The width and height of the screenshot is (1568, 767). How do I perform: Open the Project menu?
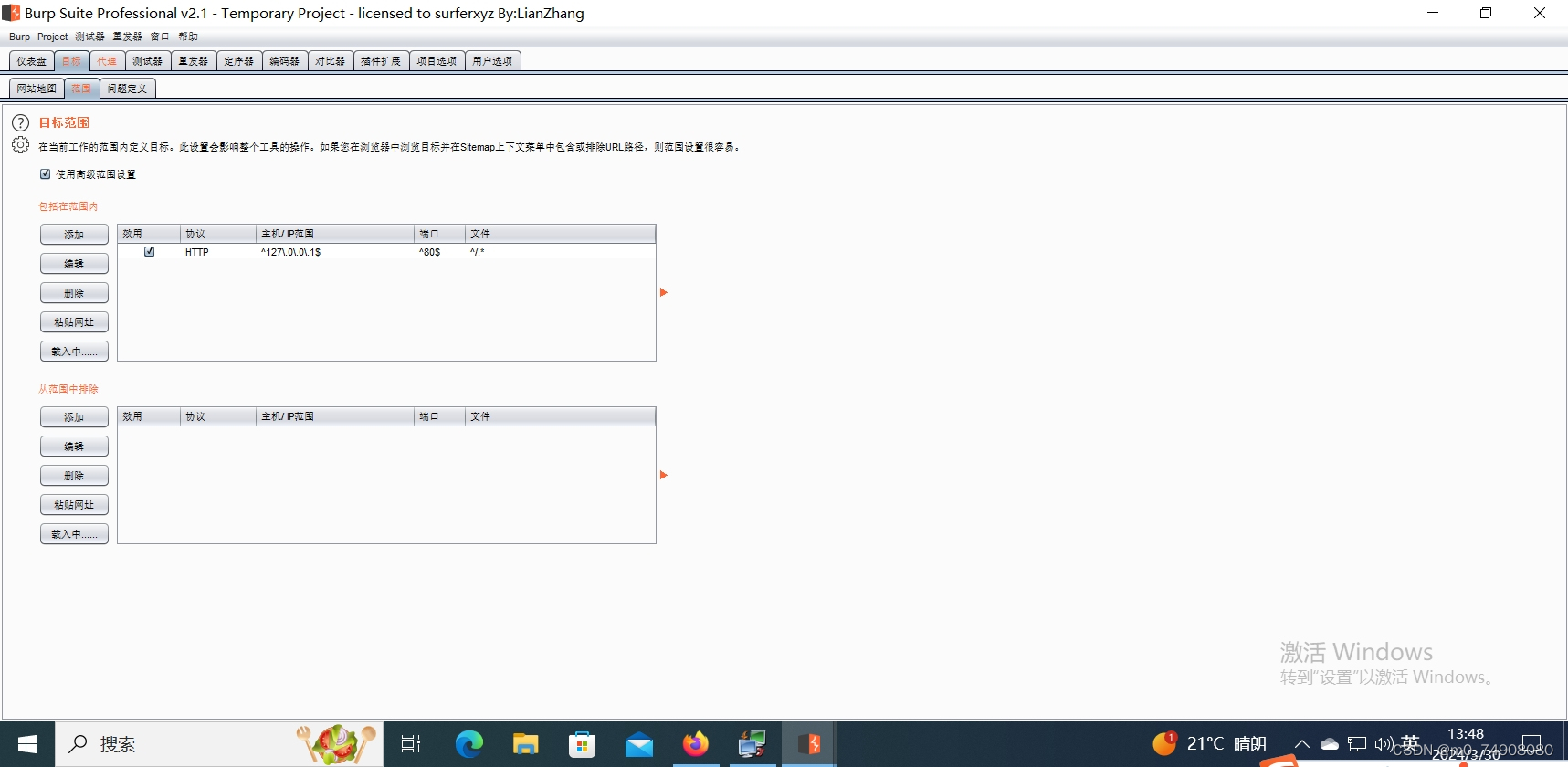(52, 37)
